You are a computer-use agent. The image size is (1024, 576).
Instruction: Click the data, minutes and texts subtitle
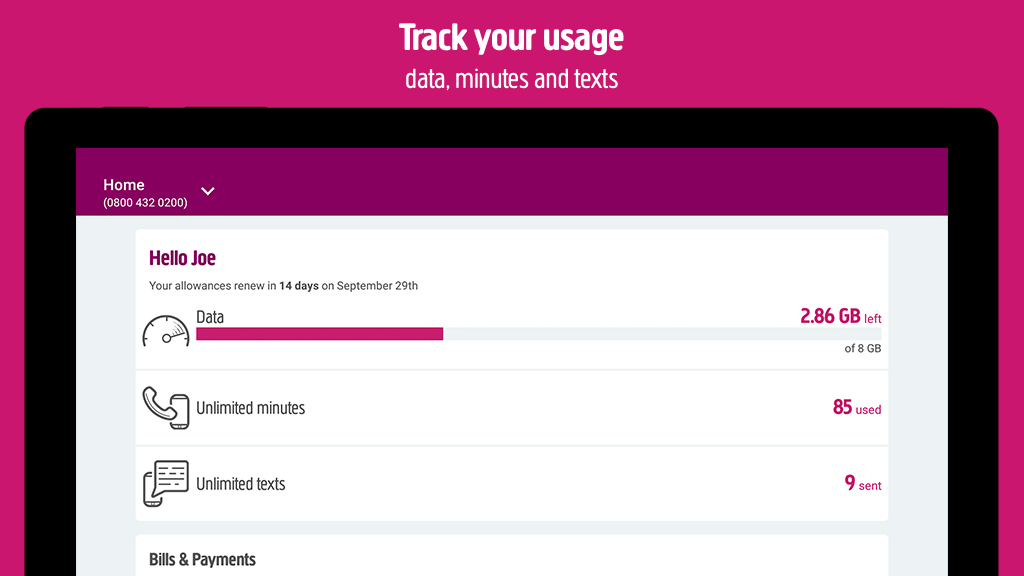click(x=511, y=79)
